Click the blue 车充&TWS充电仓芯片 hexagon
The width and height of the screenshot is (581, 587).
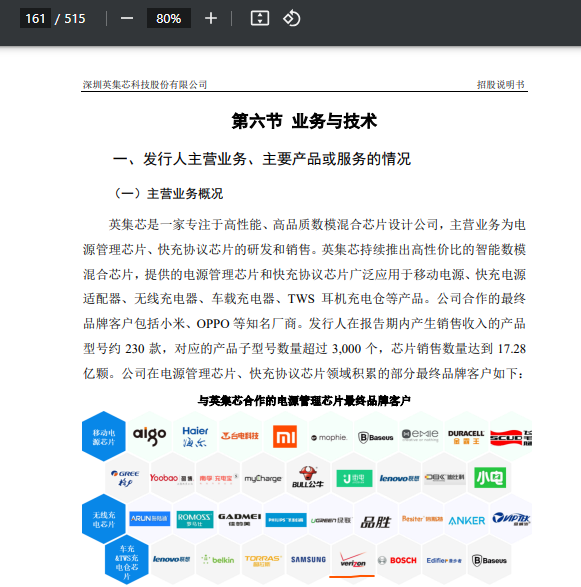click(x=127, y=560)
